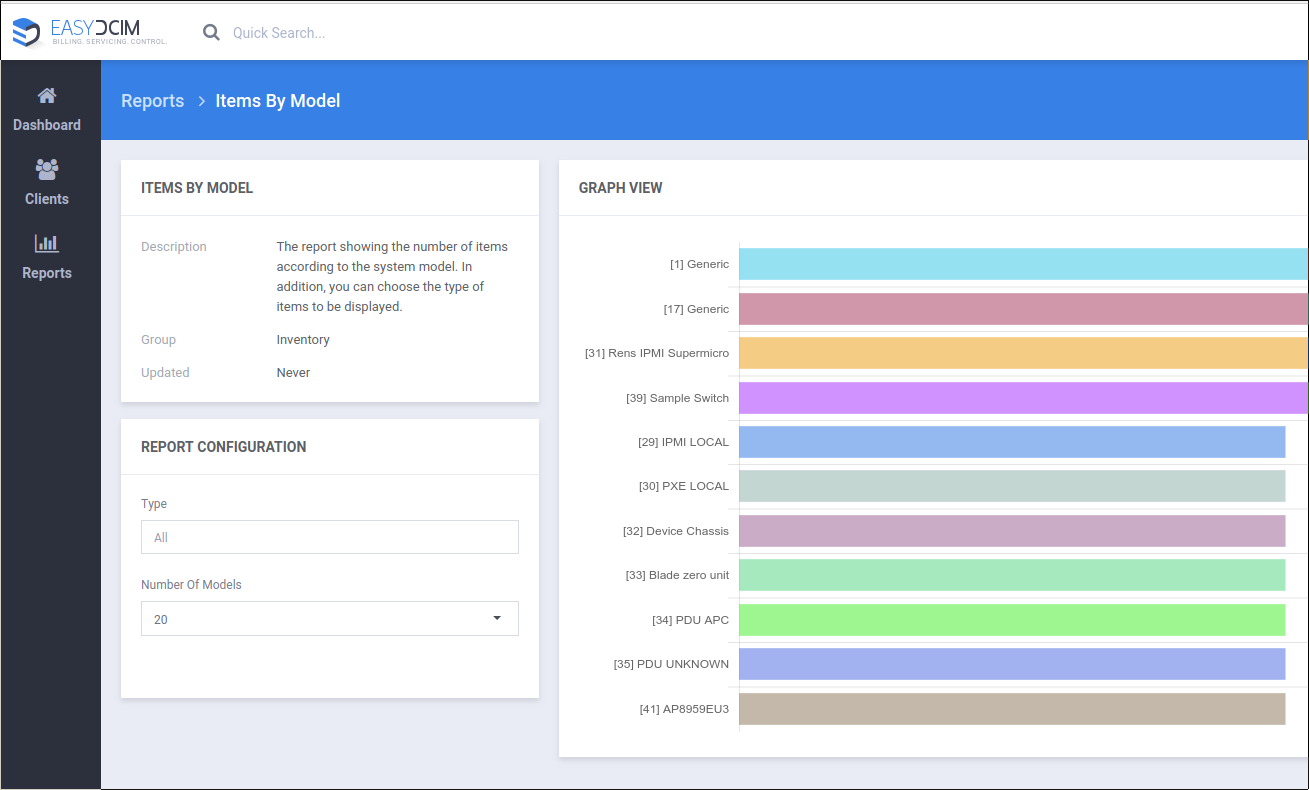Click the Type input showing All

click(x=330, y=537)
